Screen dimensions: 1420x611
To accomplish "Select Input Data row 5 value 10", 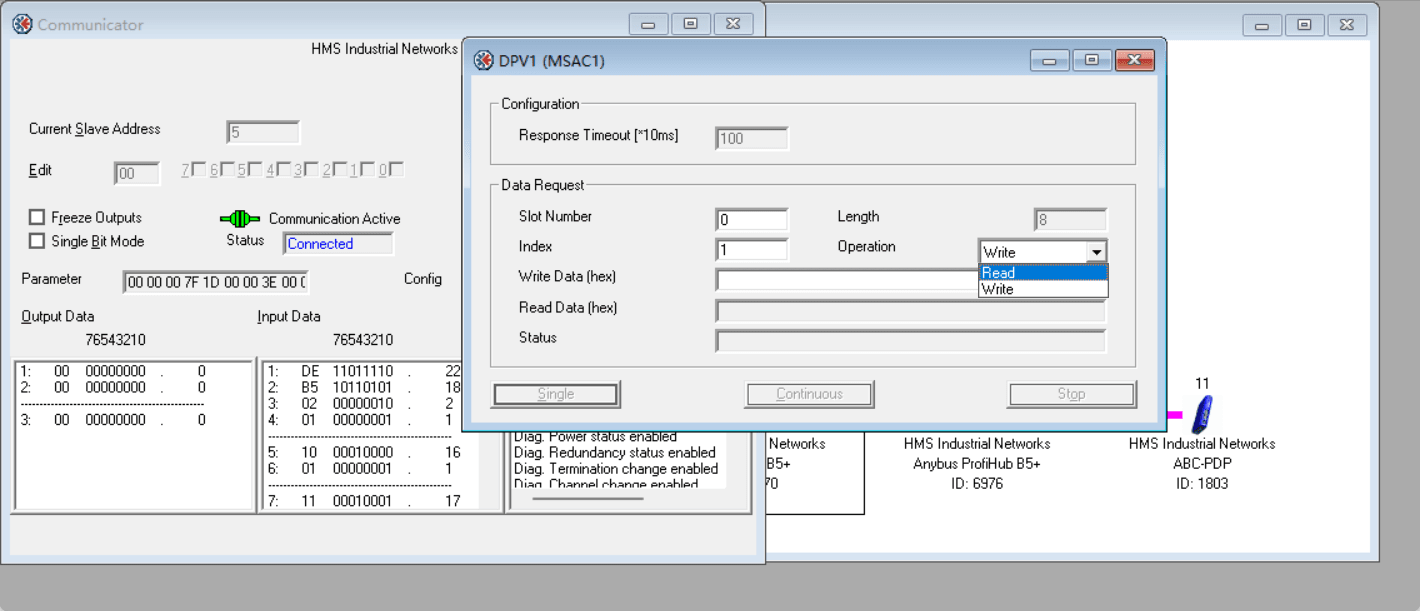I will (x=364, y=452).
